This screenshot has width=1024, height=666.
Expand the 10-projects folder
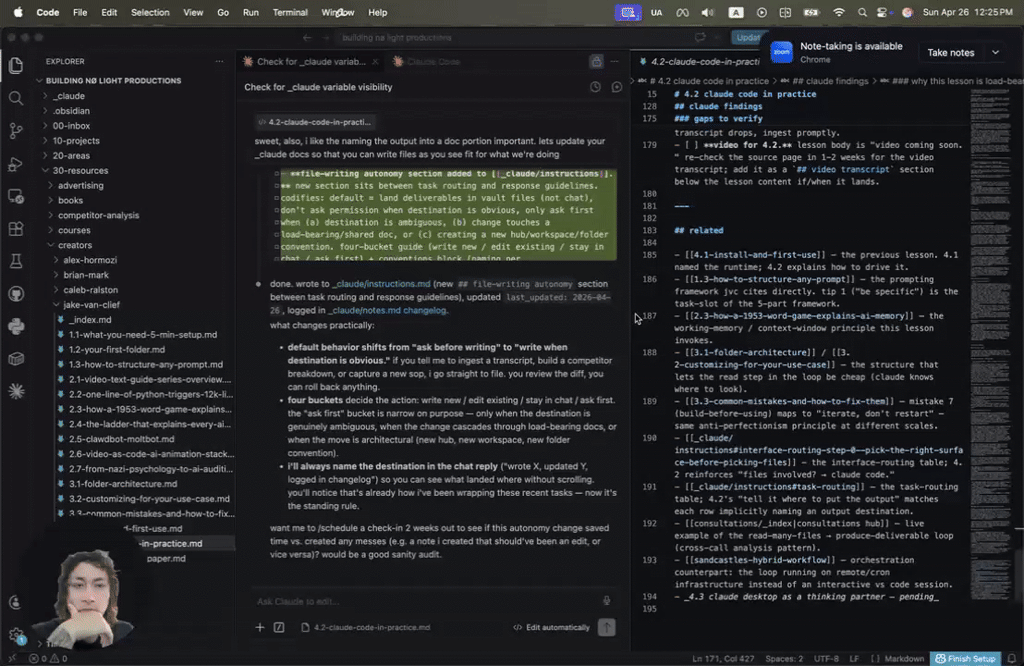coord(76,140)
